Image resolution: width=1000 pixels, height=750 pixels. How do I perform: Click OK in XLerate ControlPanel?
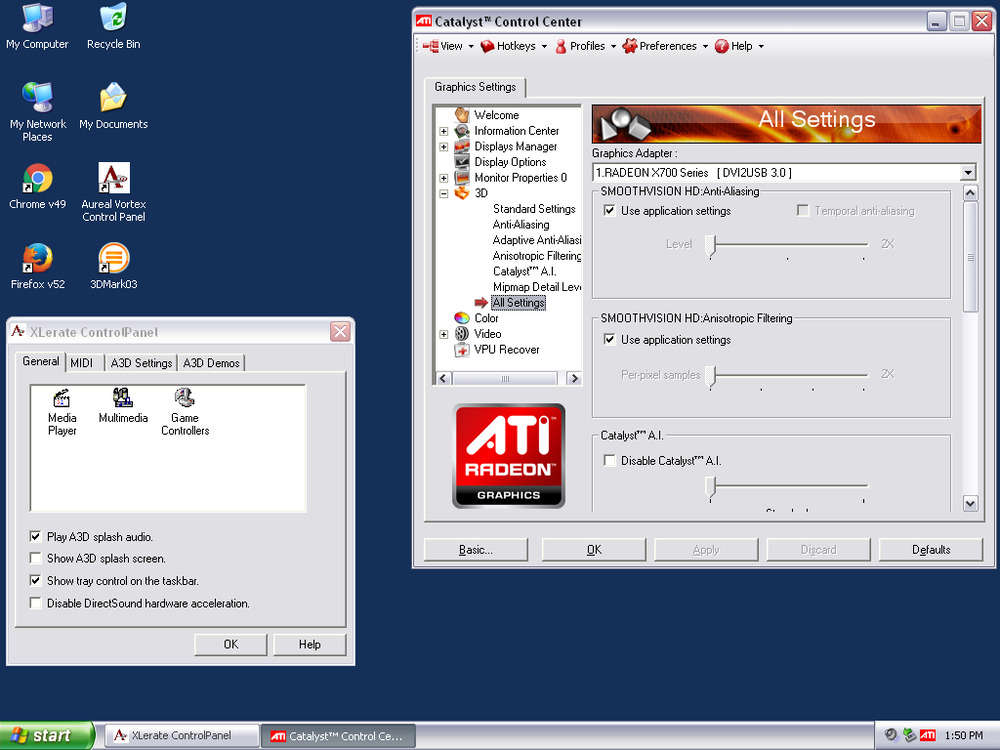pyautogui.click(x=231, y=644)
